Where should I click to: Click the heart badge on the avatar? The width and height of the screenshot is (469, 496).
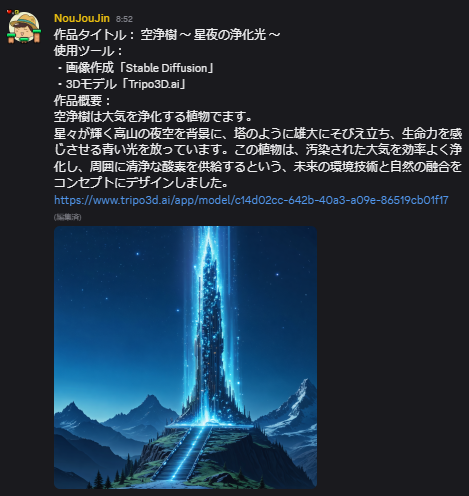click(9, 12)
